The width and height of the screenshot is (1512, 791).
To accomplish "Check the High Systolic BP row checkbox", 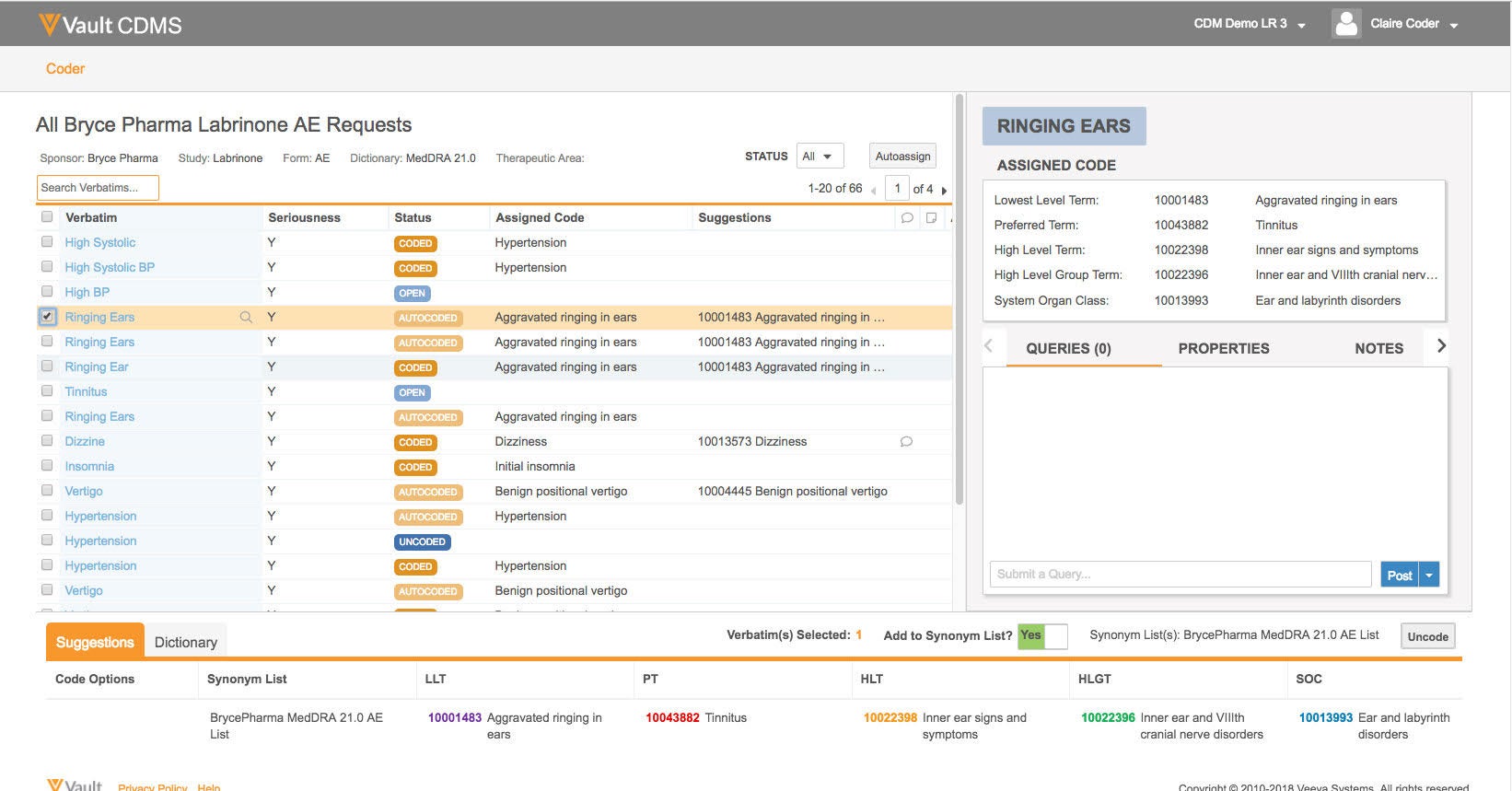I will (47, 267).
